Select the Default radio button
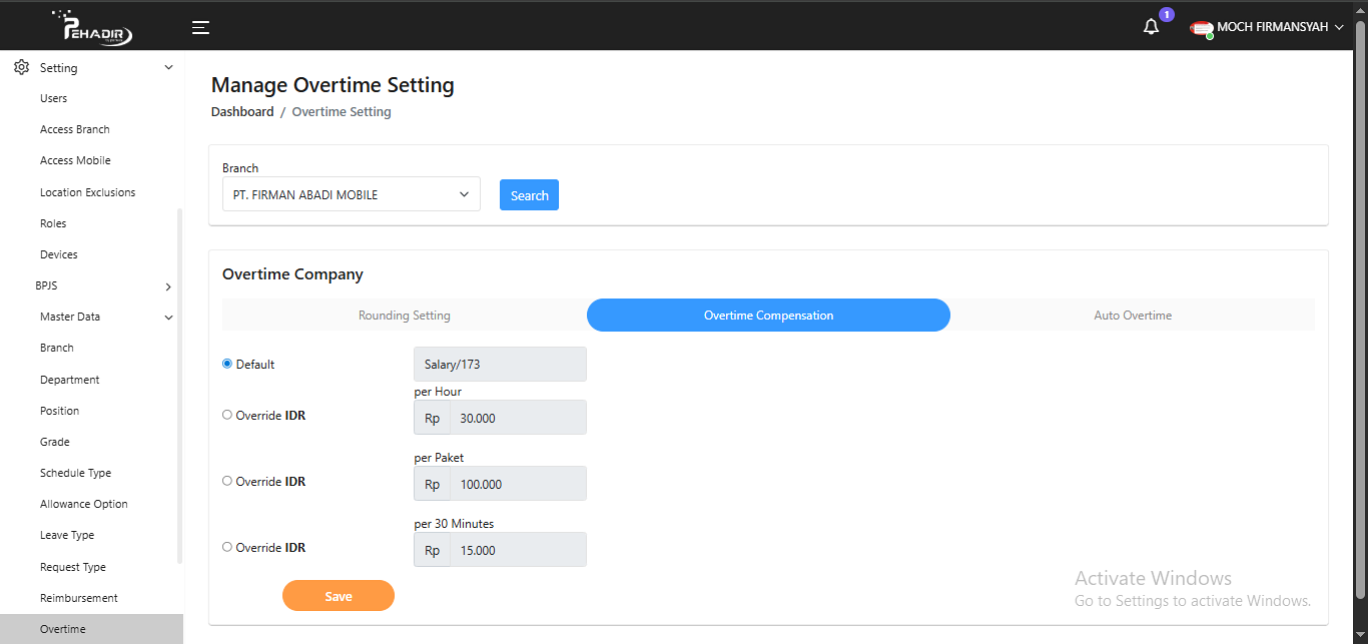 (227, 364)
